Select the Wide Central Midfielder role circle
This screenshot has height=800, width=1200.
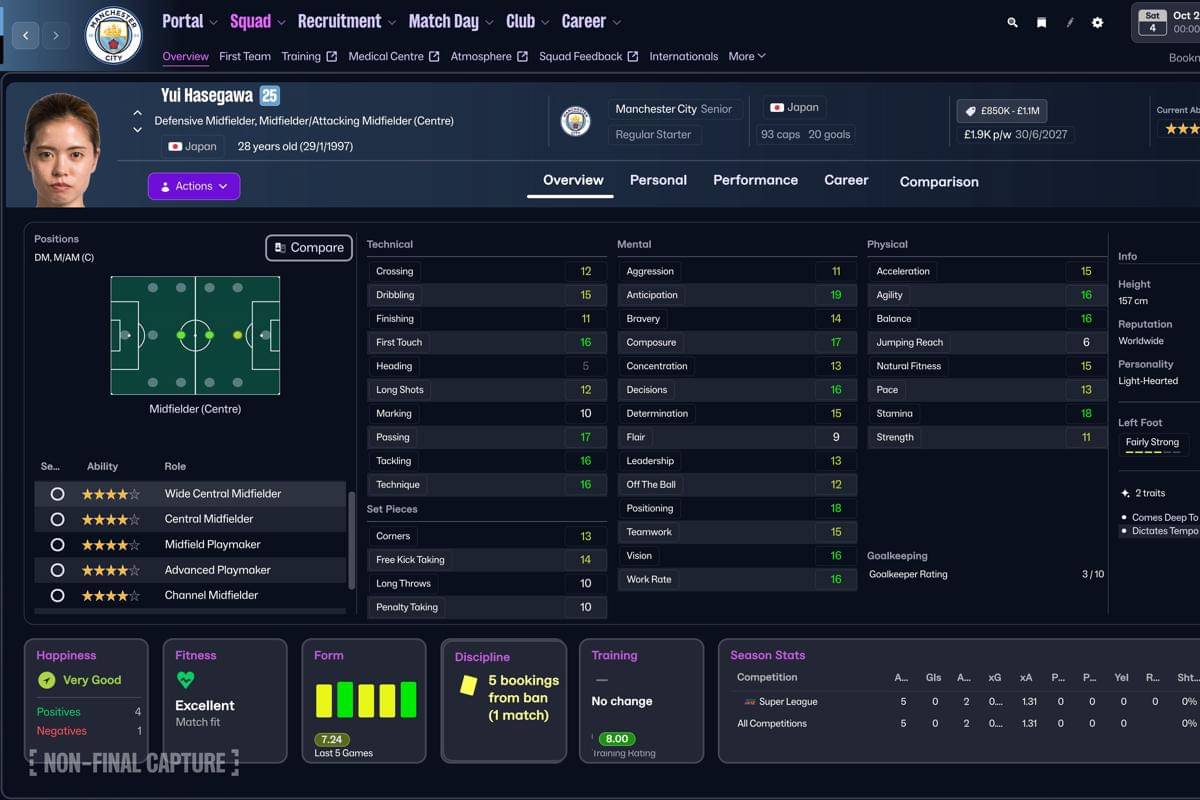[57, 493]
